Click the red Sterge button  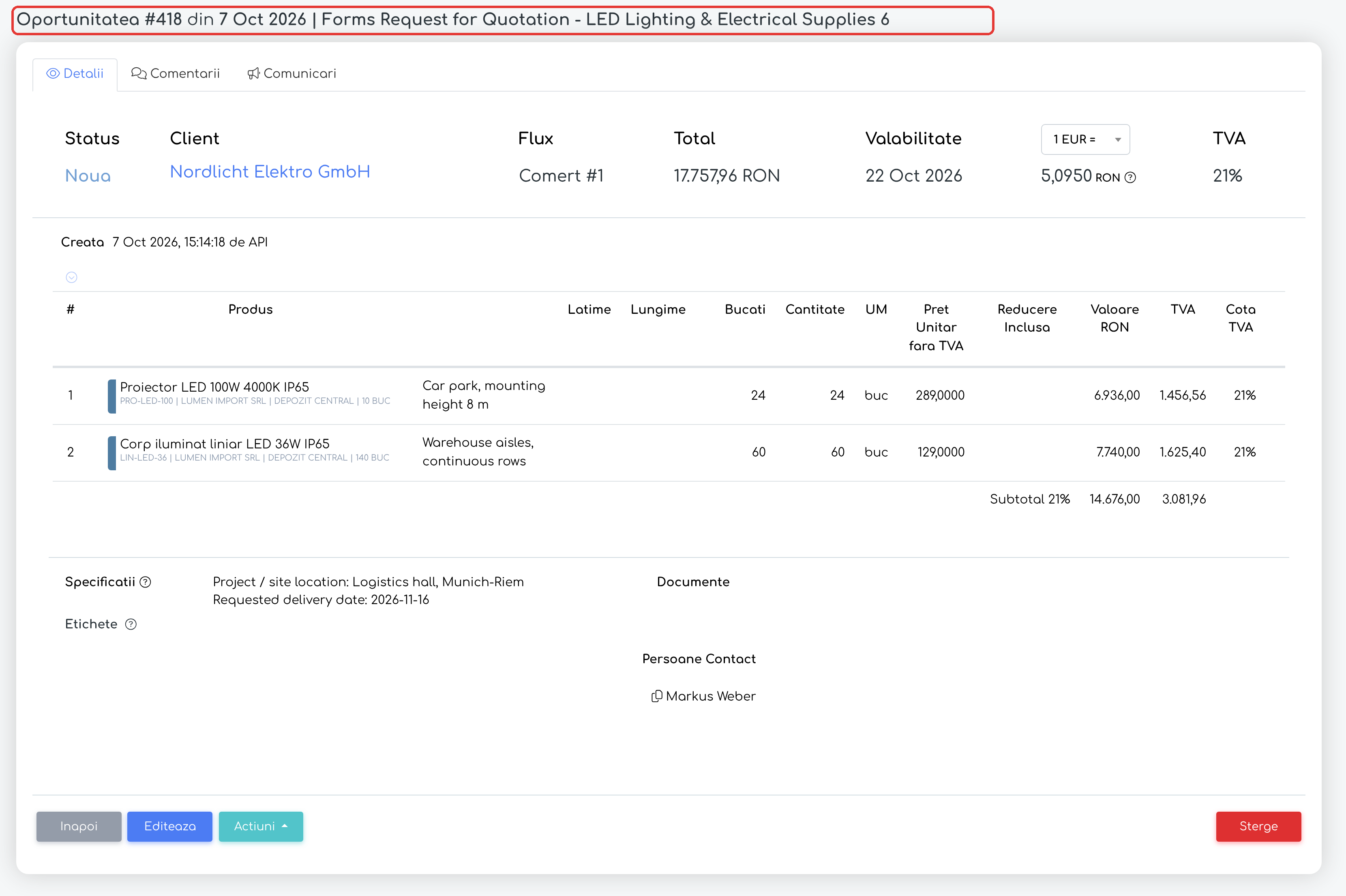pyautogui.click(x=1258, y=826)
